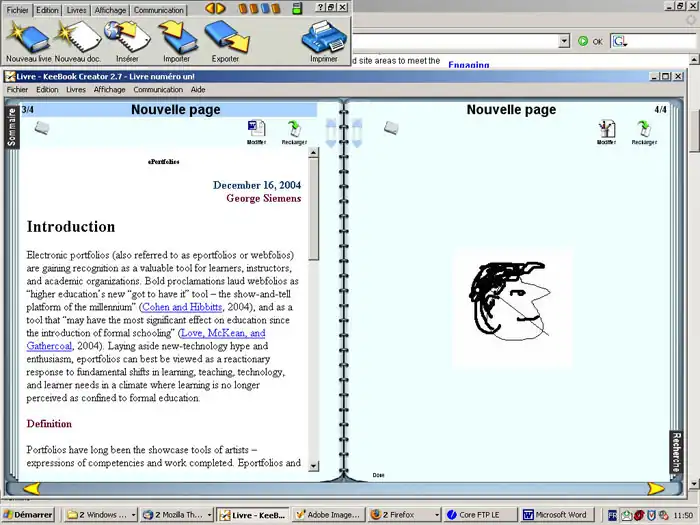Image resolution: width=700 pixels, height=525 pixels.
Task: Follow the Love, McKean, and Gathercoal link
Action: point(222,333)
